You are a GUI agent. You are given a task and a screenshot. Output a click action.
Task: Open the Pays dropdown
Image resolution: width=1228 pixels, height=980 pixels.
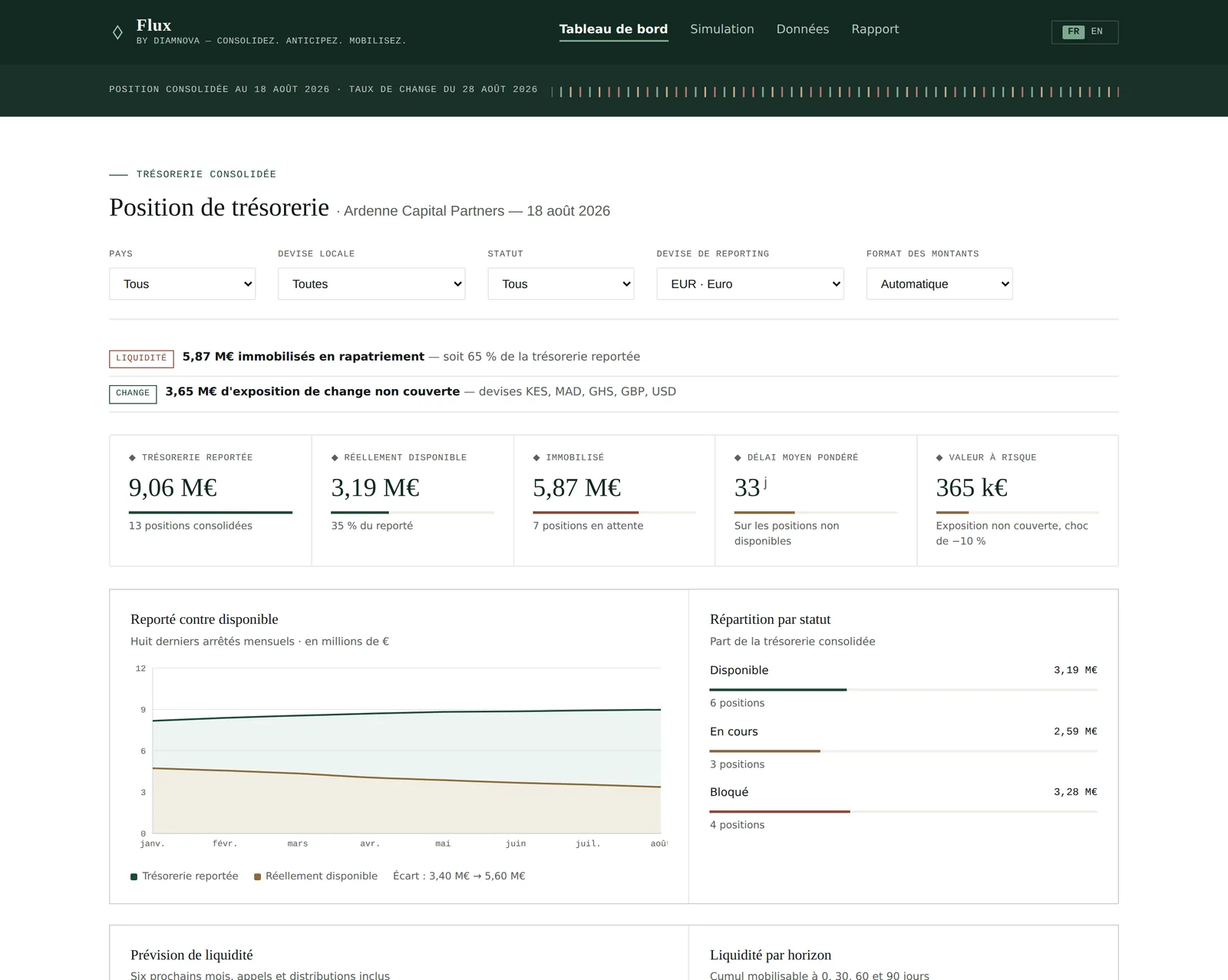[x=182, y=284]
